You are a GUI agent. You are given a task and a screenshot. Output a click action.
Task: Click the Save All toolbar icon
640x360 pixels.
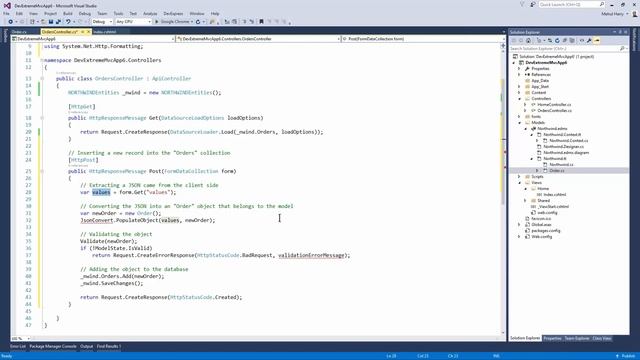point(58,22)
